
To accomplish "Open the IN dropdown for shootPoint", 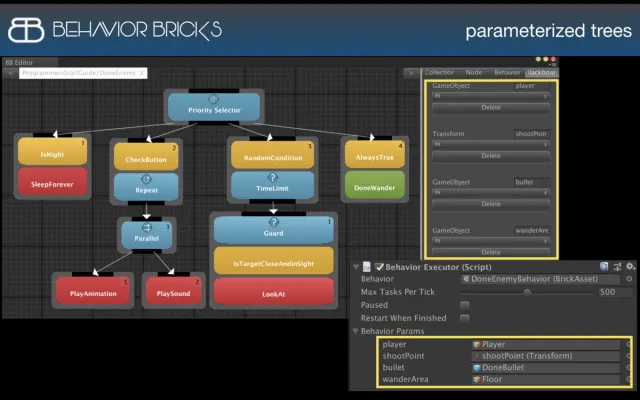I will point(491,144).
